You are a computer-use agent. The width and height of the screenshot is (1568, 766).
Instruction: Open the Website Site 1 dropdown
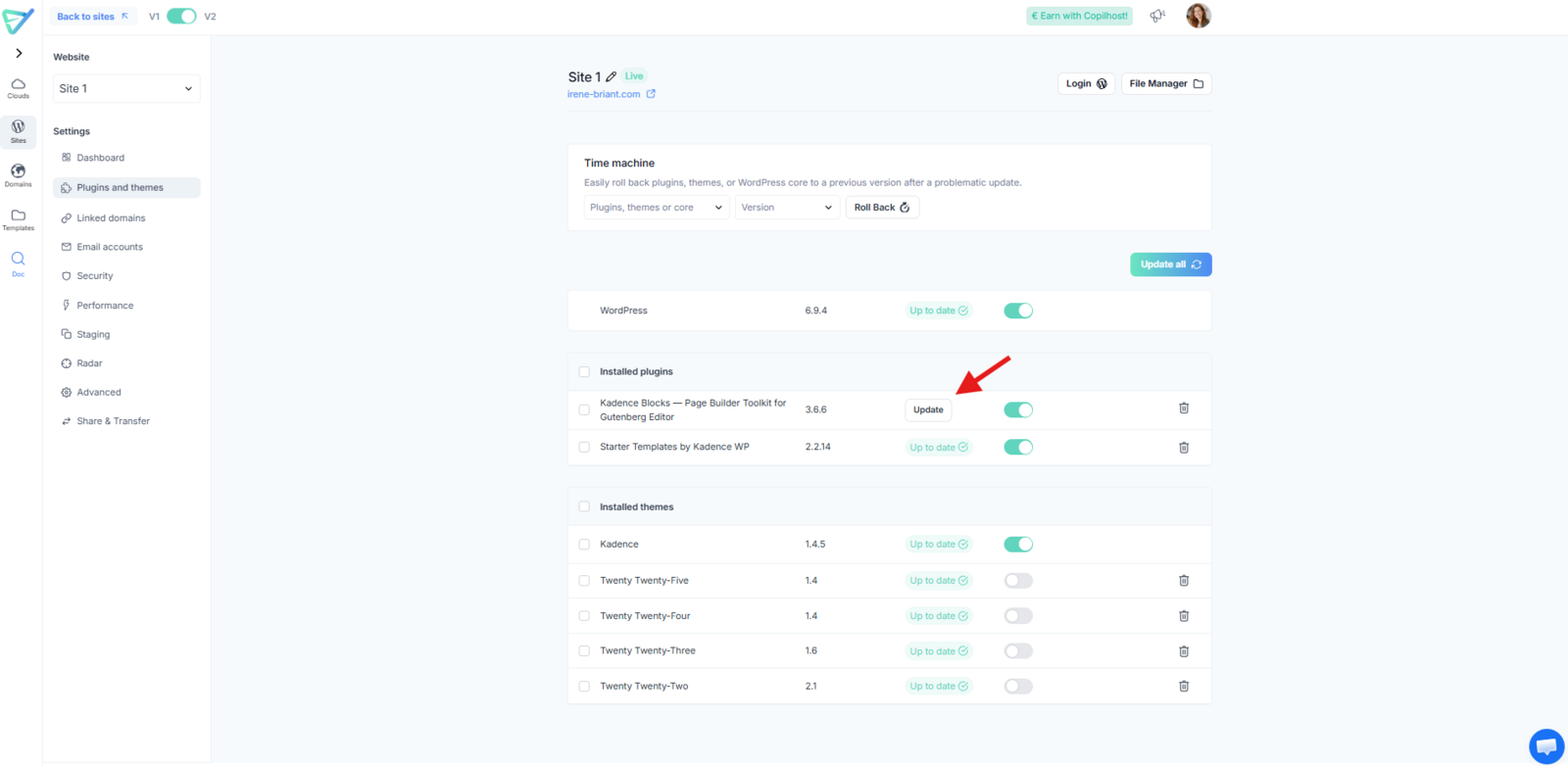(x=126, y=88)
